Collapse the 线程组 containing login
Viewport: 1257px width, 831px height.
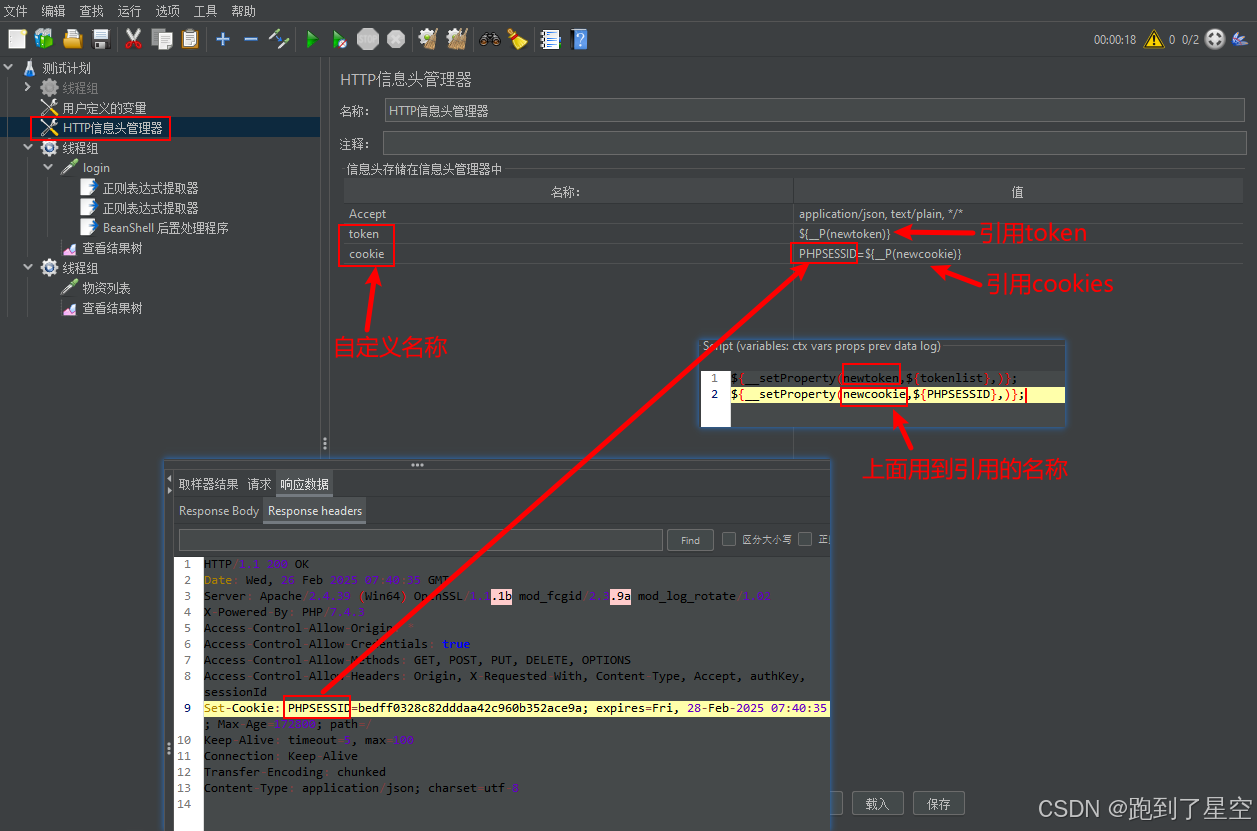point(28,148)
